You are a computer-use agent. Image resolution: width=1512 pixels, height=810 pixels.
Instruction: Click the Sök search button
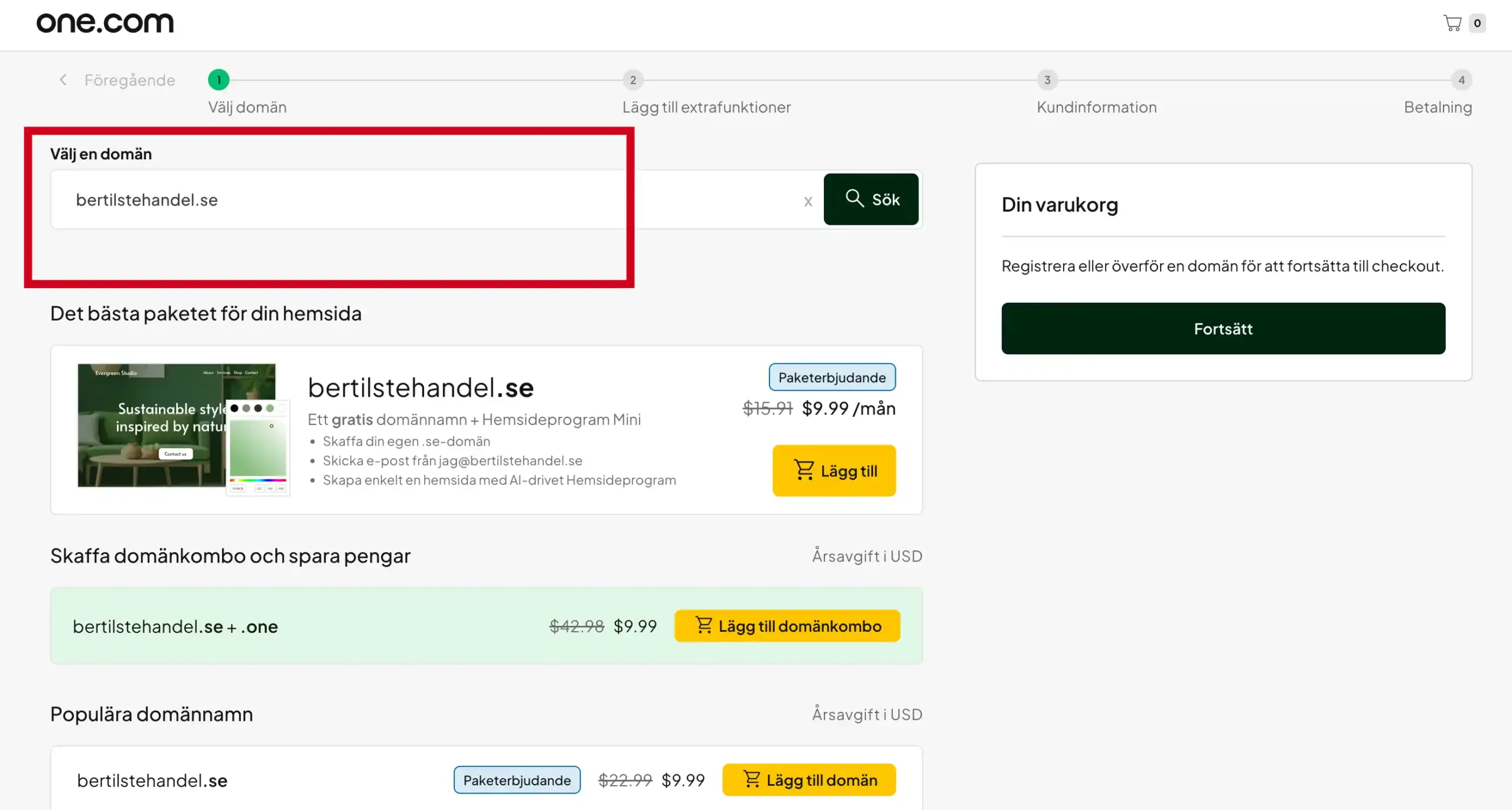pos(871,199)
